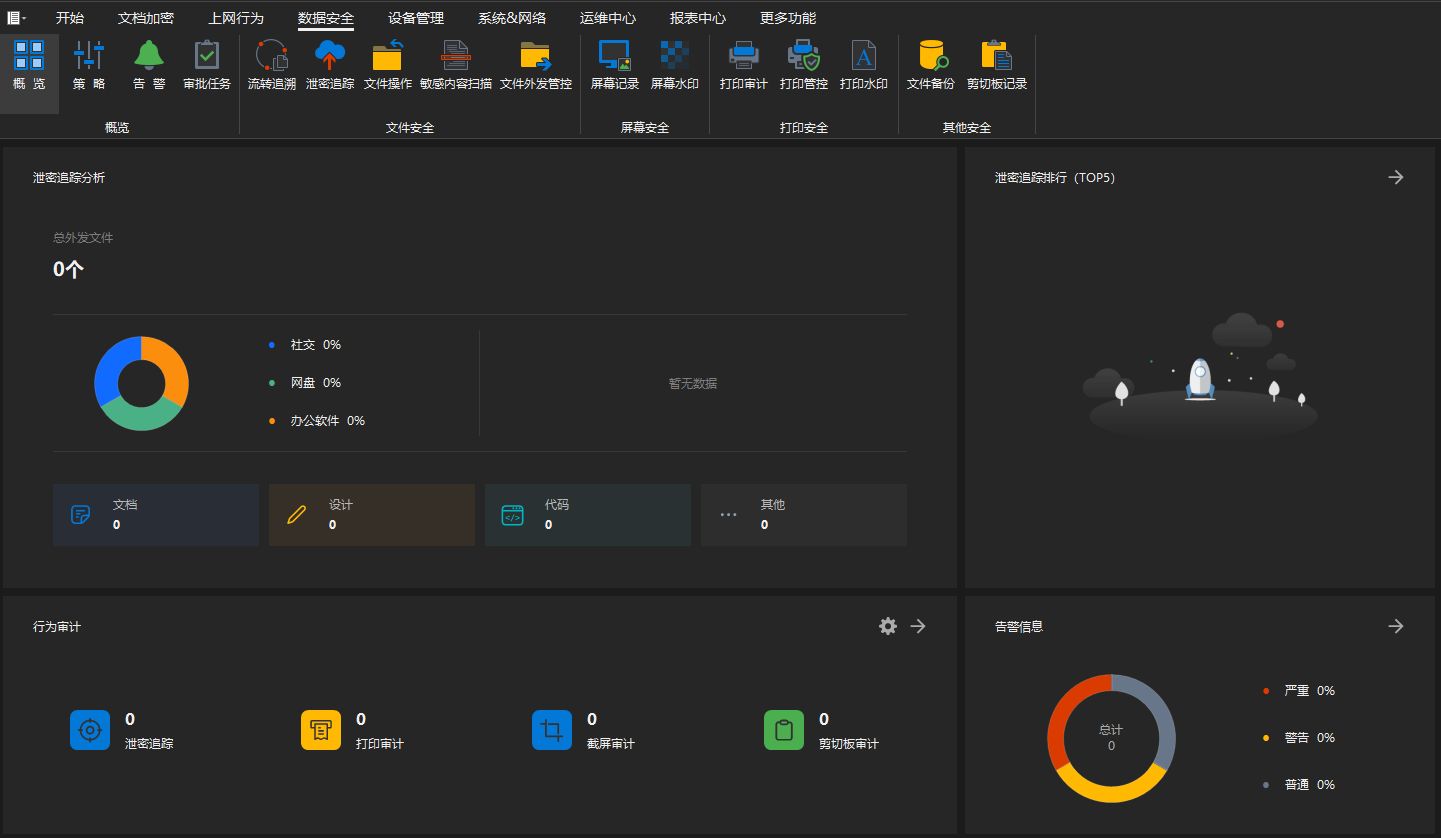This screenshot has height=838, width=1441.
Task: Open 行为审计 settings gear
Action: click(888, 626)
